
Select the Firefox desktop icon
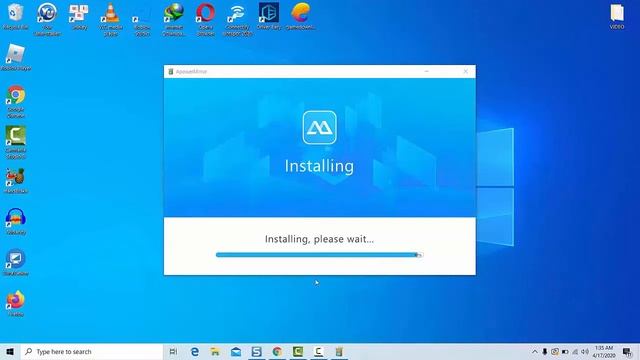(16, 303)
